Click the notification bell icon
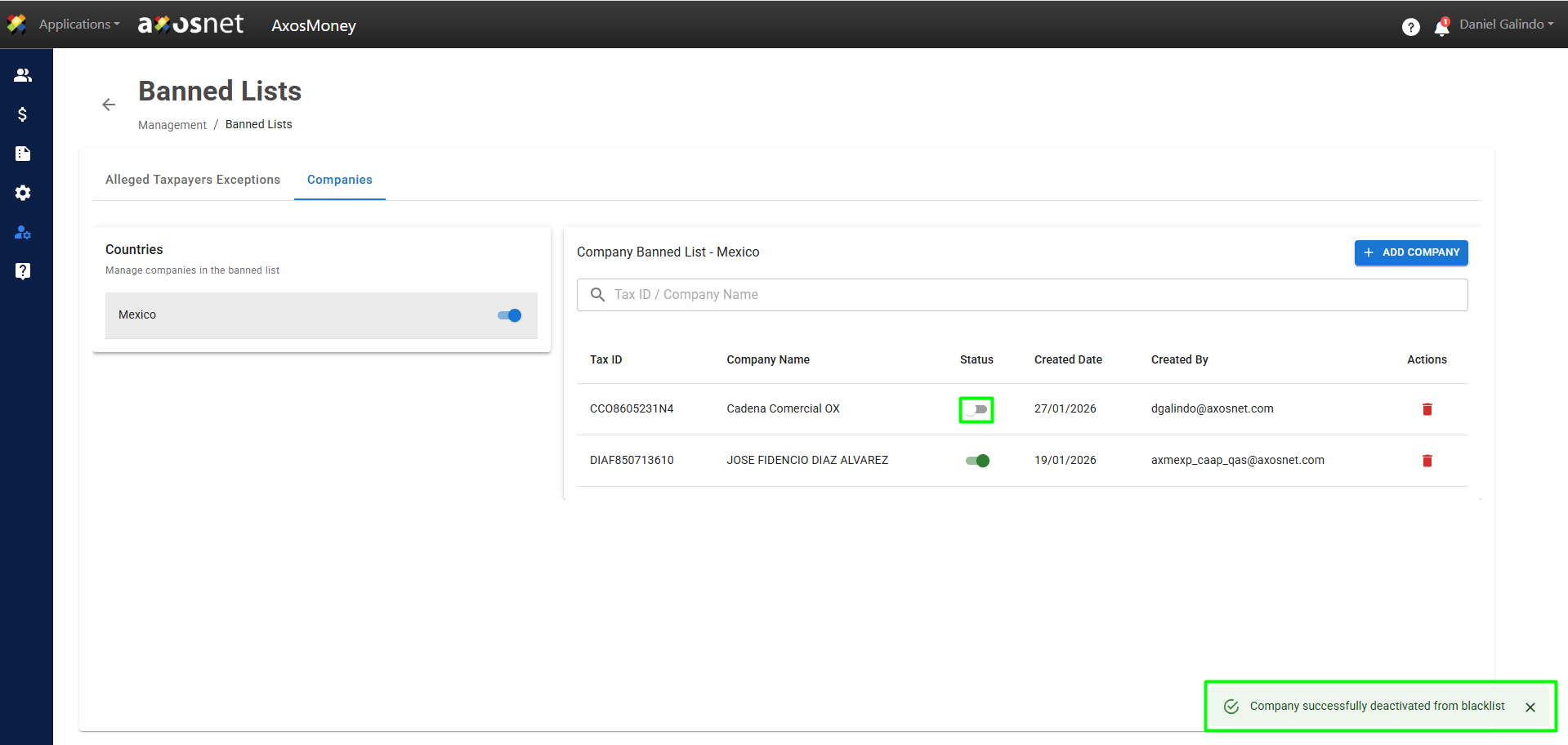Image resolution: width=1568 pixels, height=745 pixels. pyautogui.click(x=1441, y=27)
